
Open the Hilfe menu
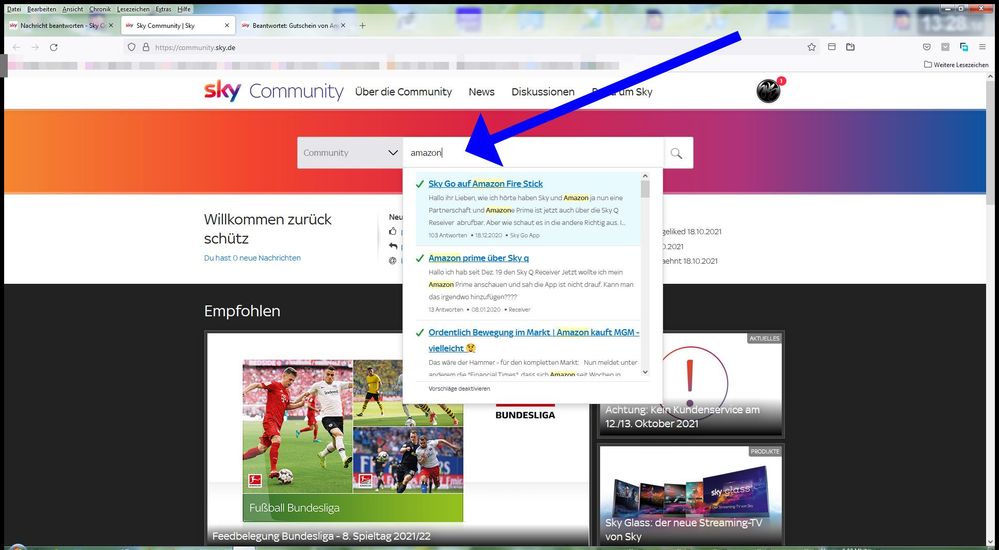point(184,9)
